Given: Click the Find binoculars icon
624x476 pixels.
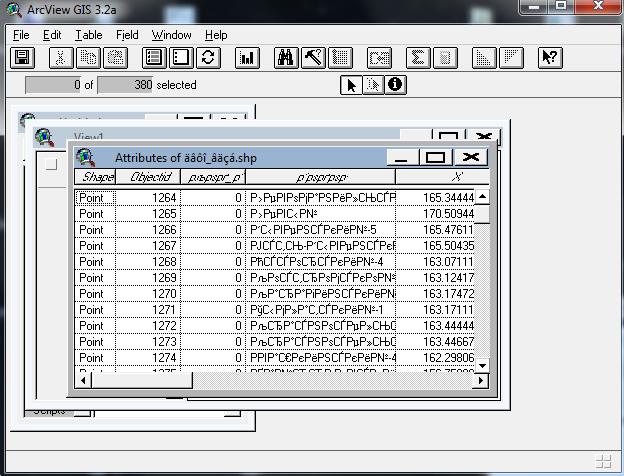Looking at the screenshot, I should click(x=286, y=58).
